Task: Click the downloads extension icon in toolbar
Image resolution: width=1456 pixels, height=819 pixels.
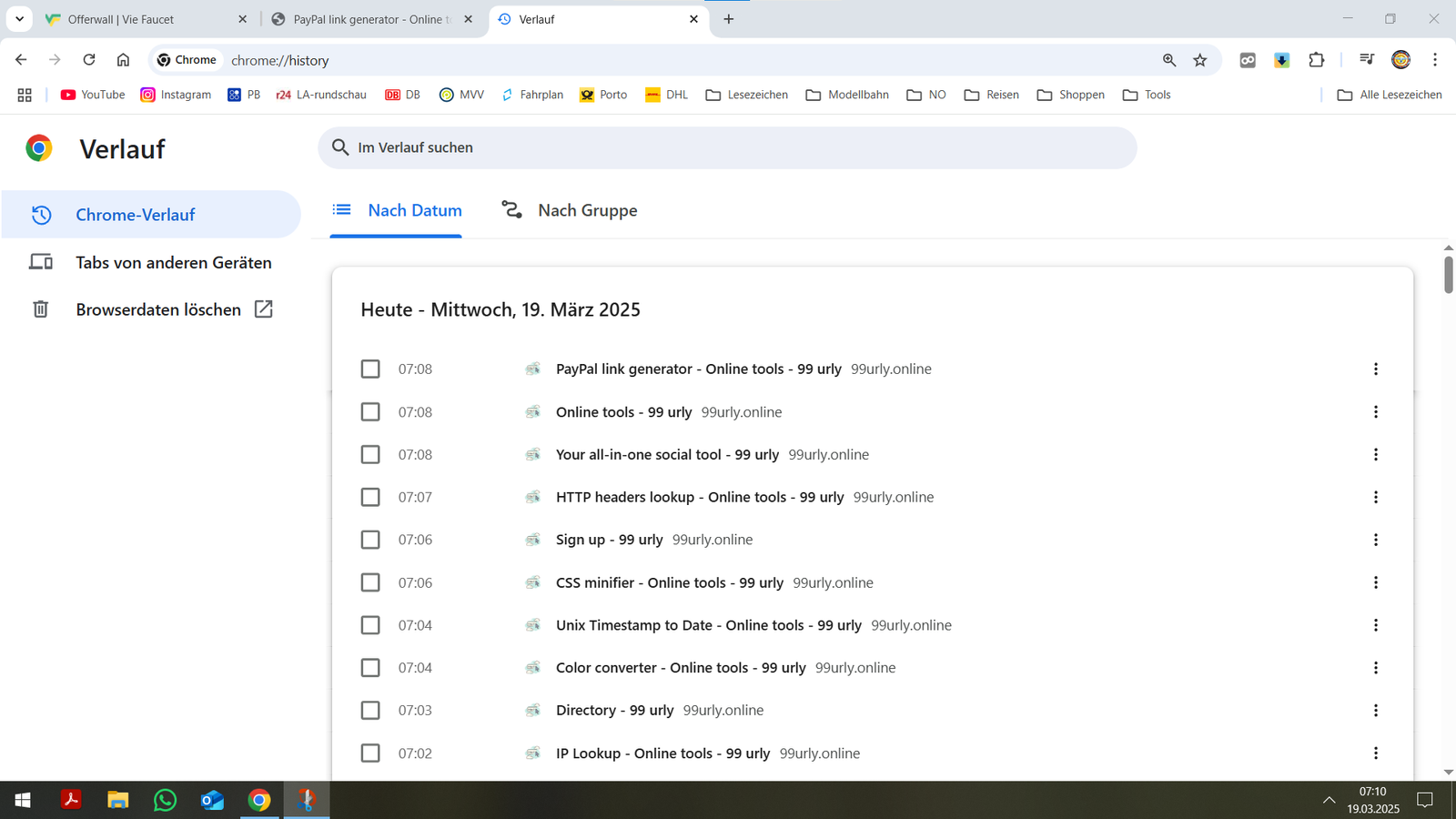Action: coord(1281,60)
